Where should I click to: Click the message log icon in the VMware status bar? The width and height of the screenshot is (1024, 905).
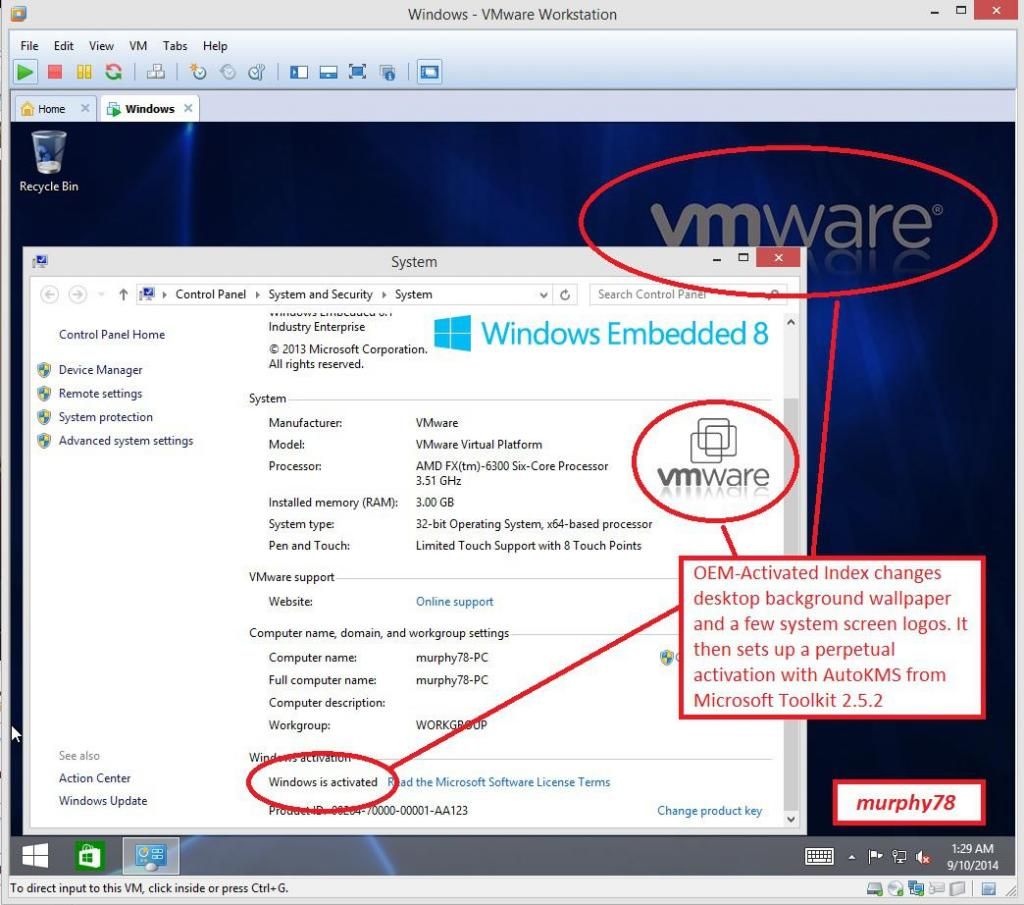pos(989,889)
